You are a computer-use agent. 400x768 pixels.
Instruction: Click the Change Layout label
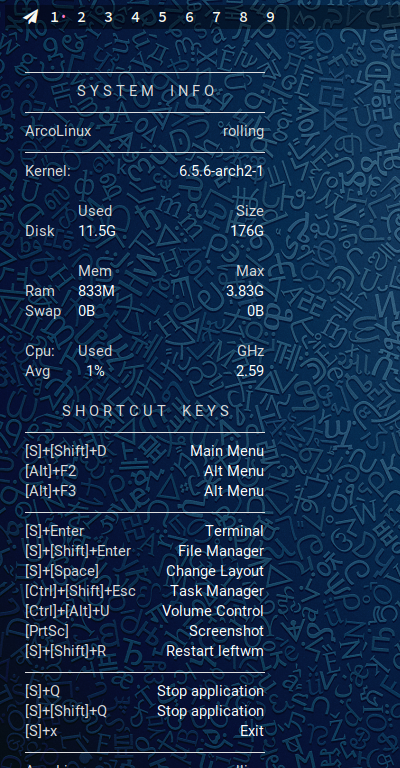pyautogui.click(x=215, y=571)
